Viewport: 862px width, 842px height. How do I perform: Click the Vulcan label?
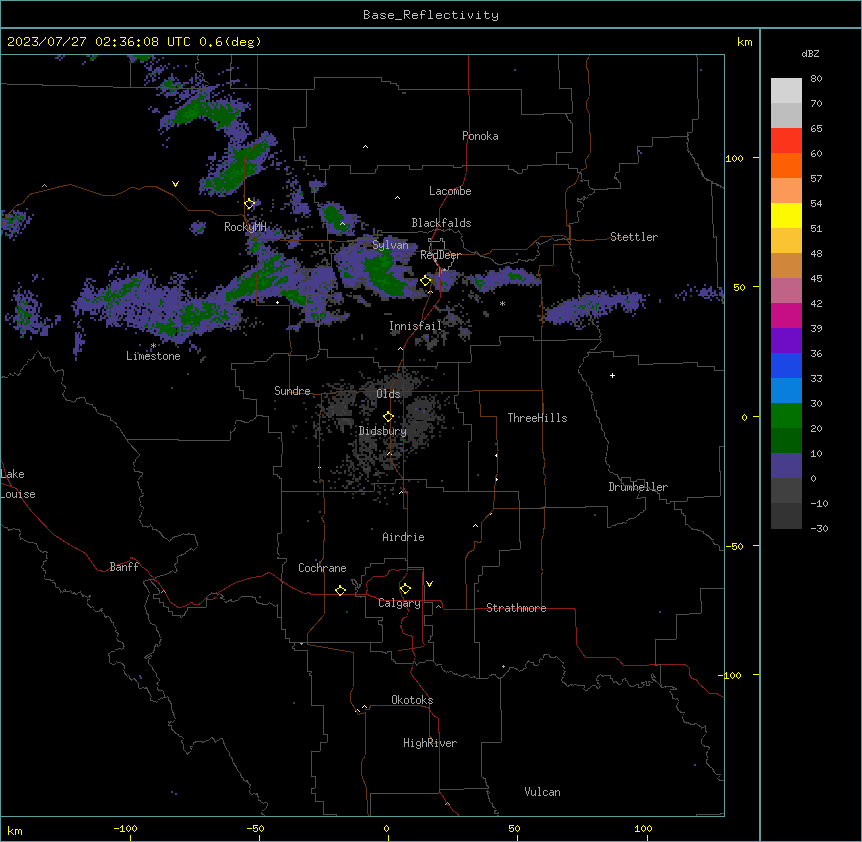coord(542,792)
